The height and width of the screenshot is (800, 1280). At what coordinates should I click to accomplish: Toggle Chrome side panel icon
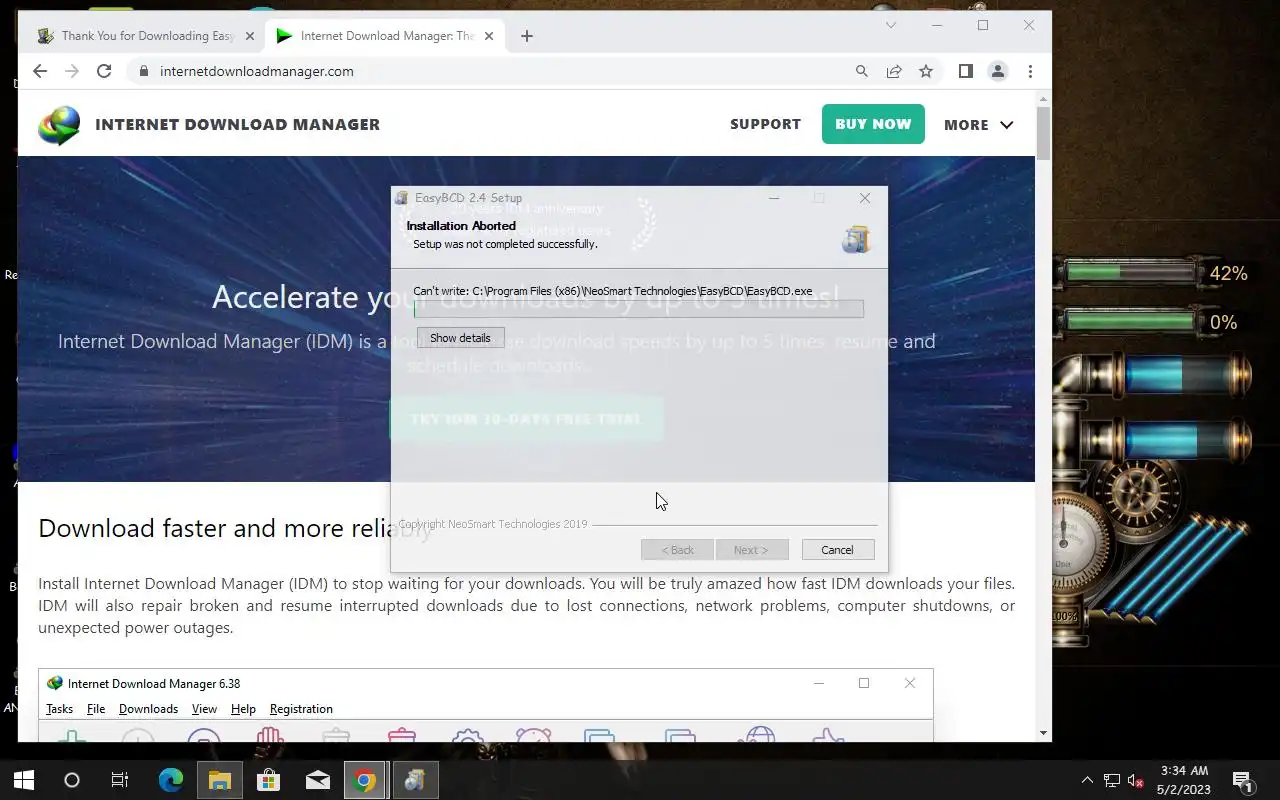(966, 71)
